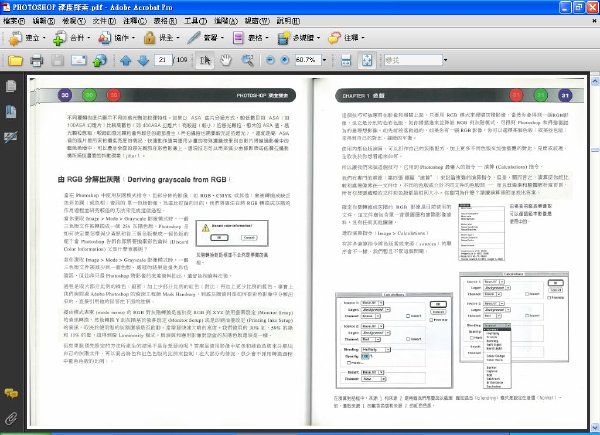Screen dimensions: 600x435
Task: Click the zoom field showing 60.7%
Action: [308, 60]
